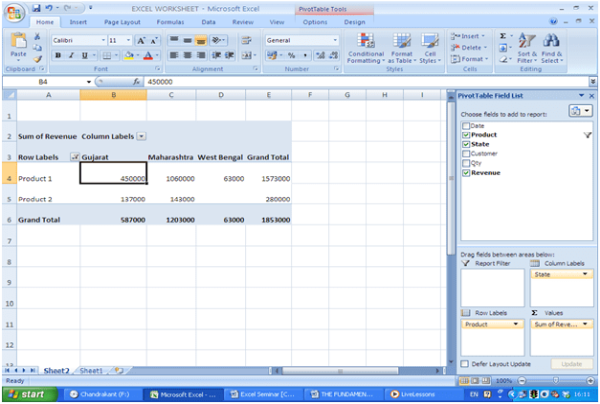Click the Windows Start button
Viewport: 600px width, 404px height.
pos(29,395)
